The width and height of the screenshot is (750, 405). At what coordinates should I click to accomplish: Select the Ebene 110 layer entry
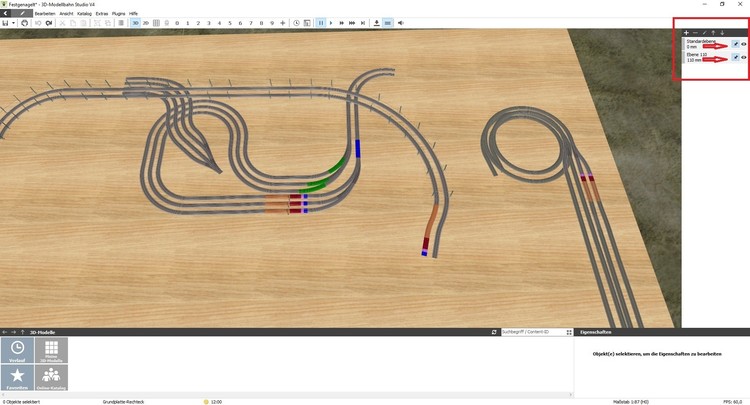tap(700, 58)
